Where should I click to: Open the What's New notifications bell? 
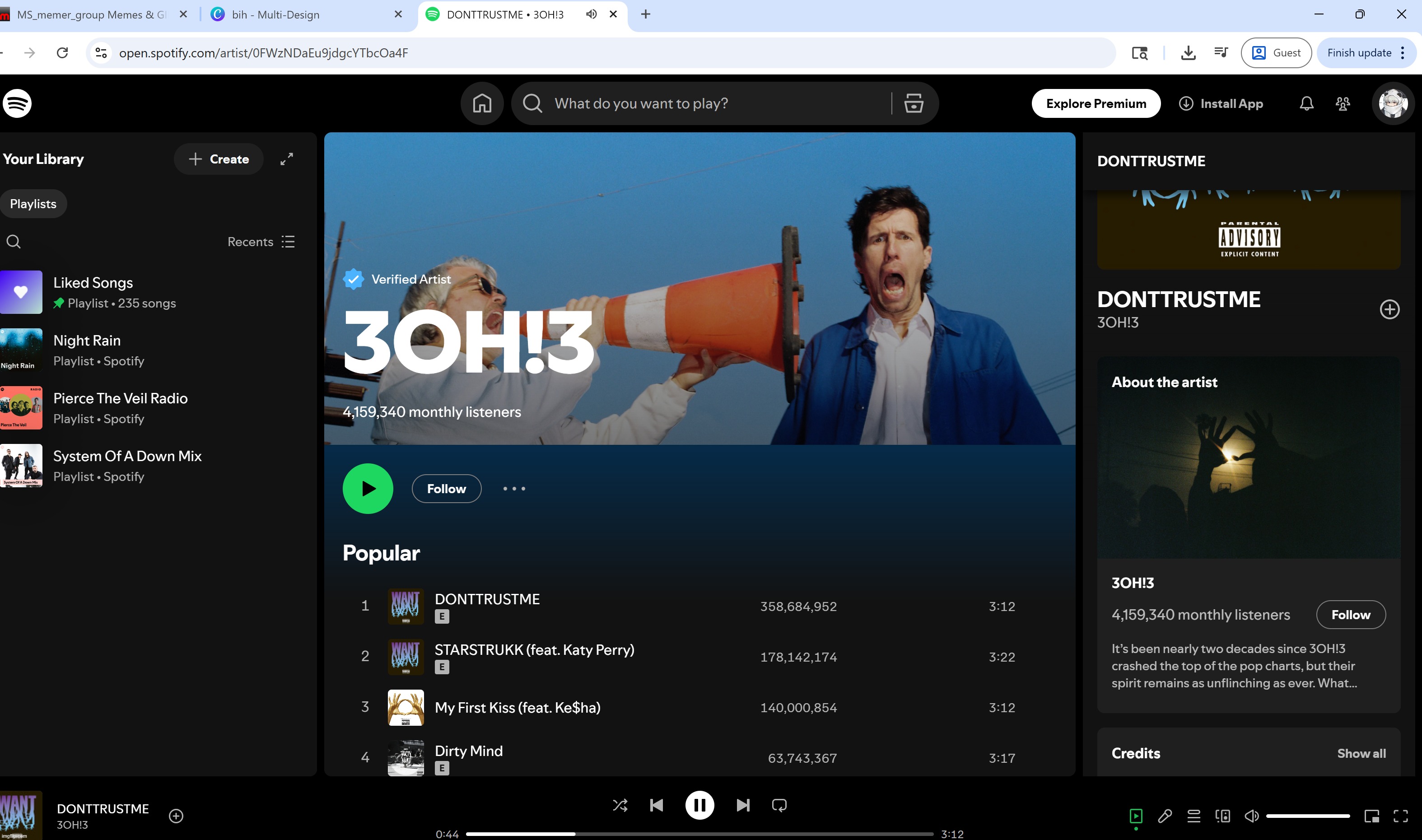[x=1306, y=103]
